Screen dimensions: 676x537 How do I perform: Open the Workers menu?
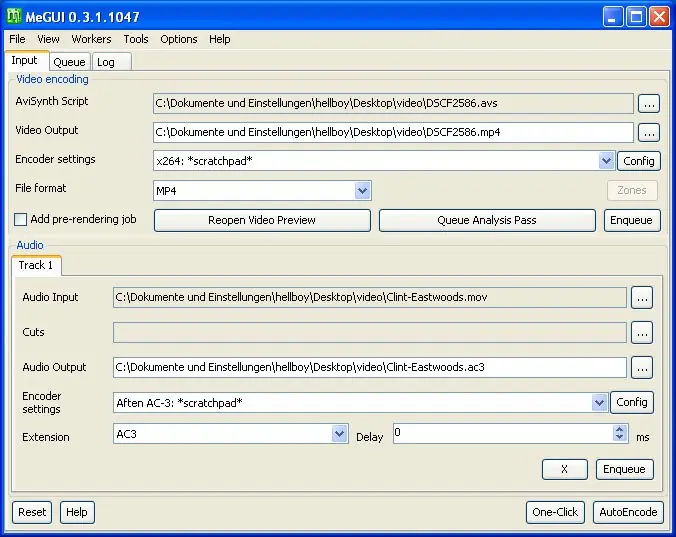coord(91,39)
